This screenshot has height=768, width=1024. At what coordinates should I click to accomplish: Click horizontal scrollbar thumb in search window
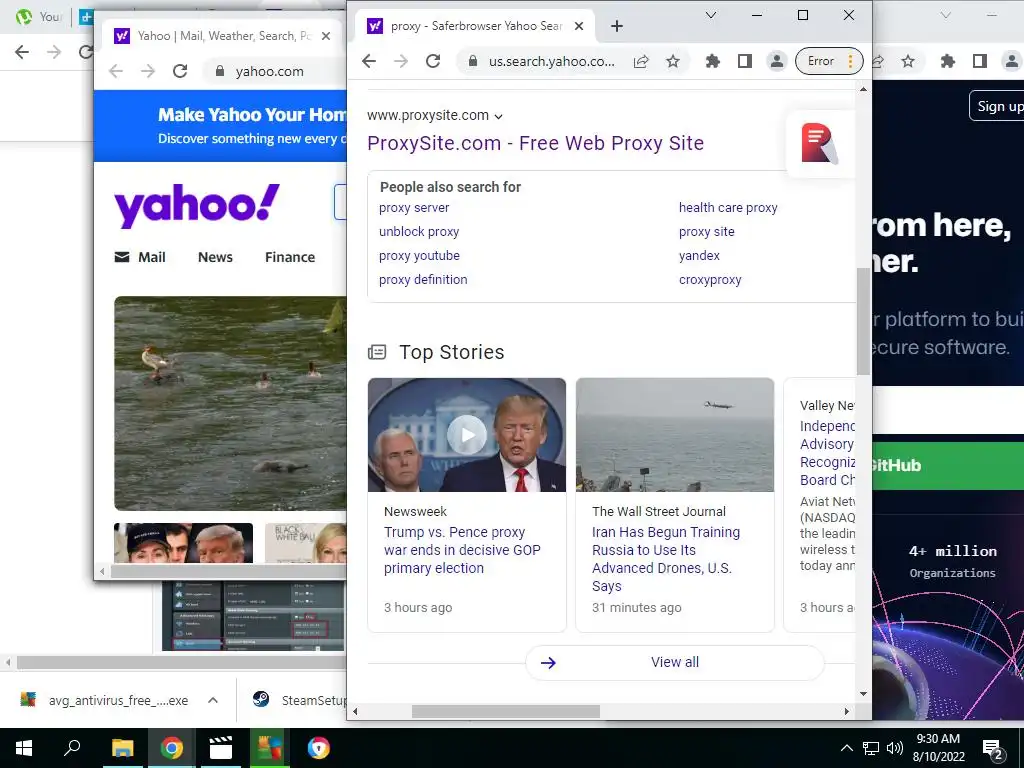click(x=505, y=711)
